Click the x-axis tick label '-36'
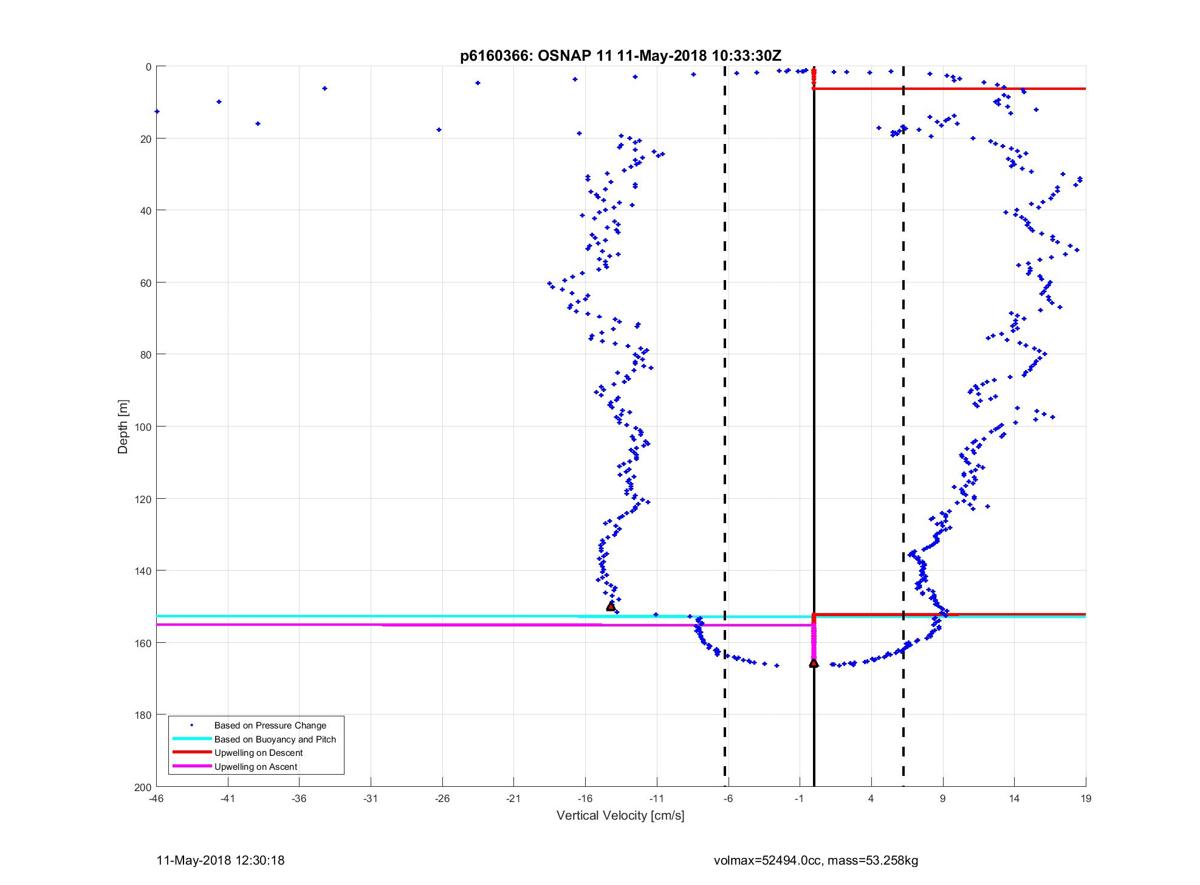This screenshot has height=885, width=1200. tap(299, 798)
